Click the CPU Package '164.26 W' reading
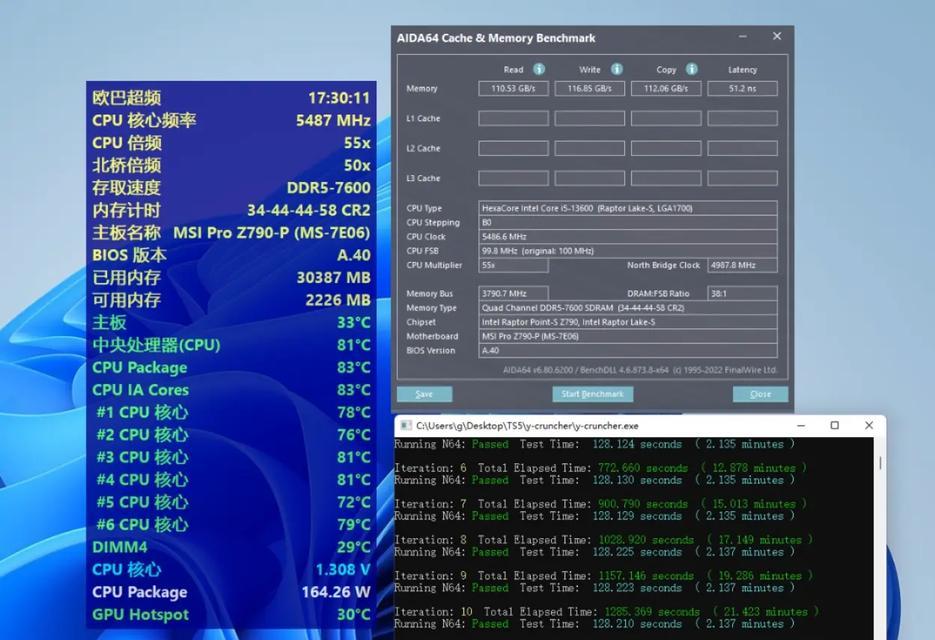 pyautogui.click(x=336, y=592)
